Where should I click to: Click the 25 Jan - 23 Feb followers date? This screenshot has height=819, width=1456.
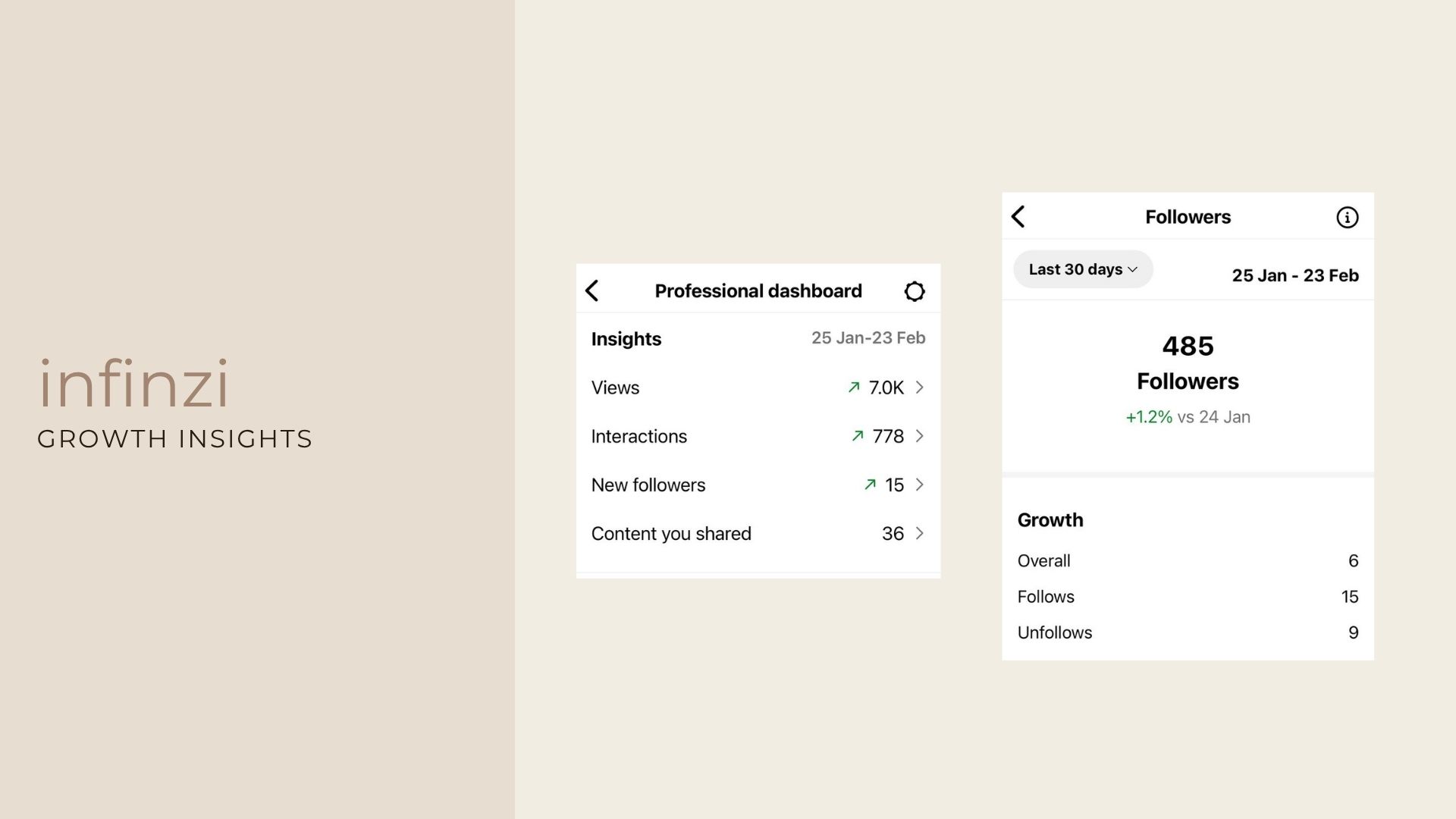[x=1295, y=275]
